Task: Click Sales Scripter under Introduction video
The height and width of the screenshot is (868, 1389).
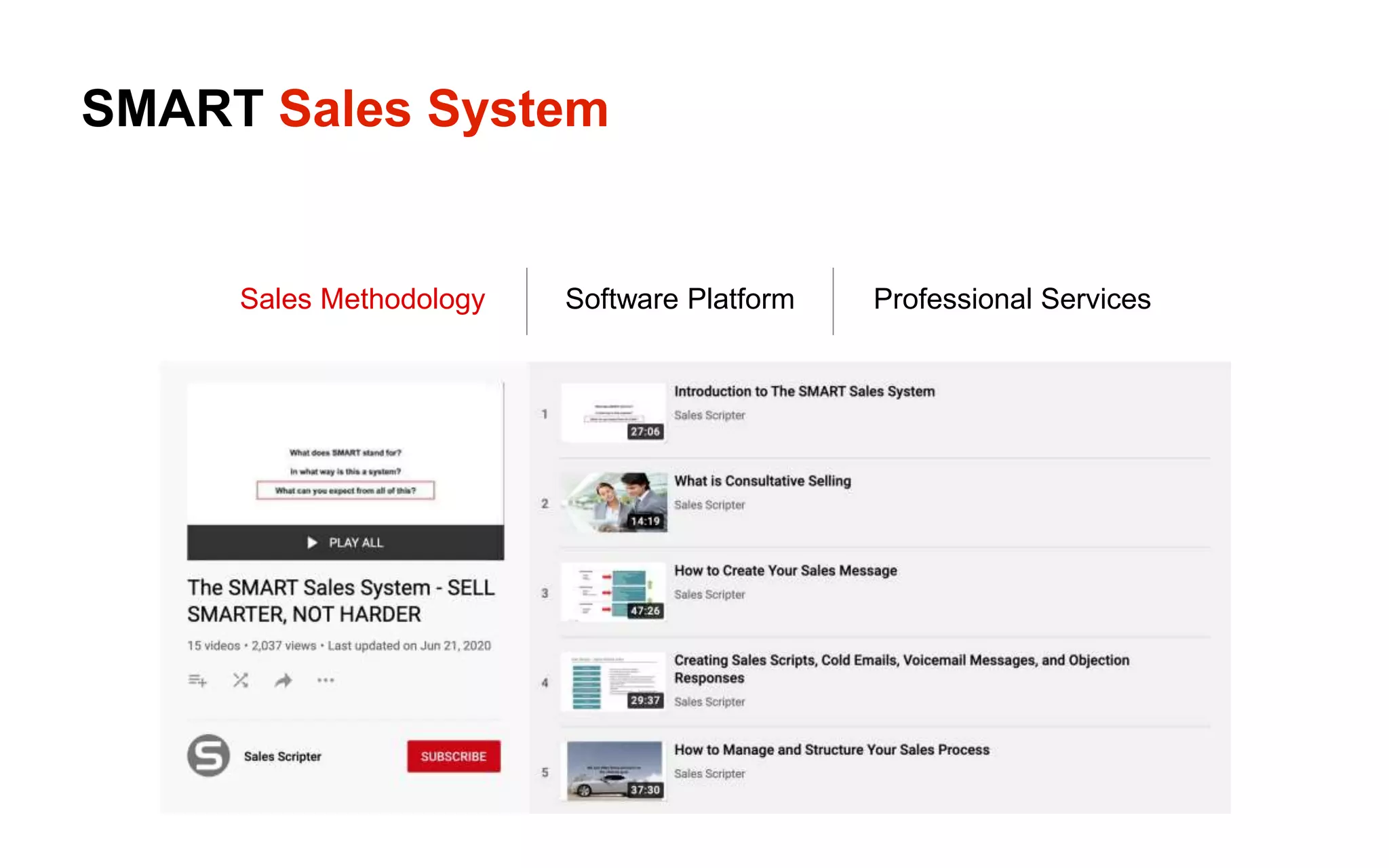Action: (x=709, y=415)
